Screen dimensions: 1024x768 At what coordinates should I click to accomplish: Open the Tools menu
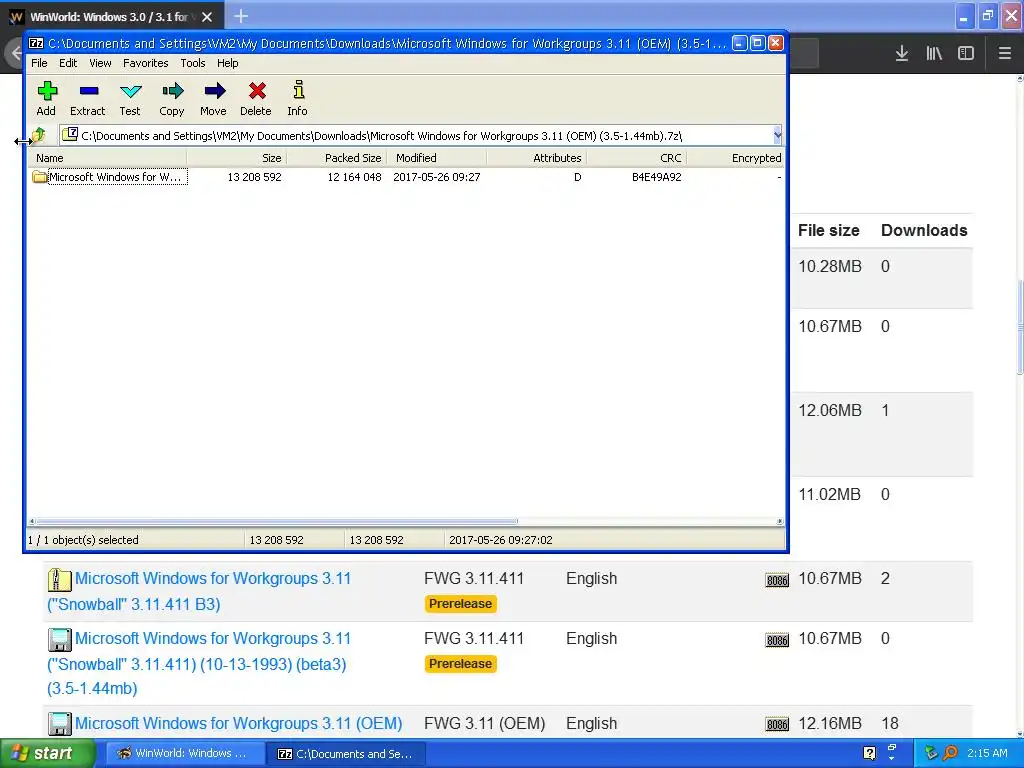tap(193, 63)
